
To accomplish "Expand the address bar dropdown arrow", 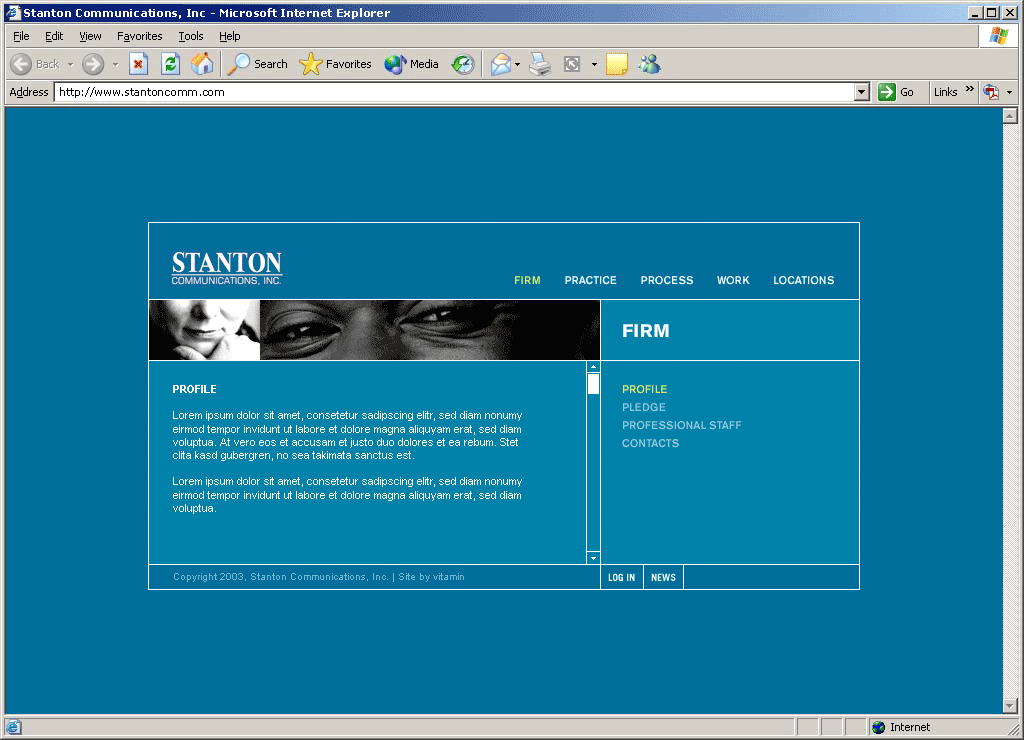I will 862,92.
